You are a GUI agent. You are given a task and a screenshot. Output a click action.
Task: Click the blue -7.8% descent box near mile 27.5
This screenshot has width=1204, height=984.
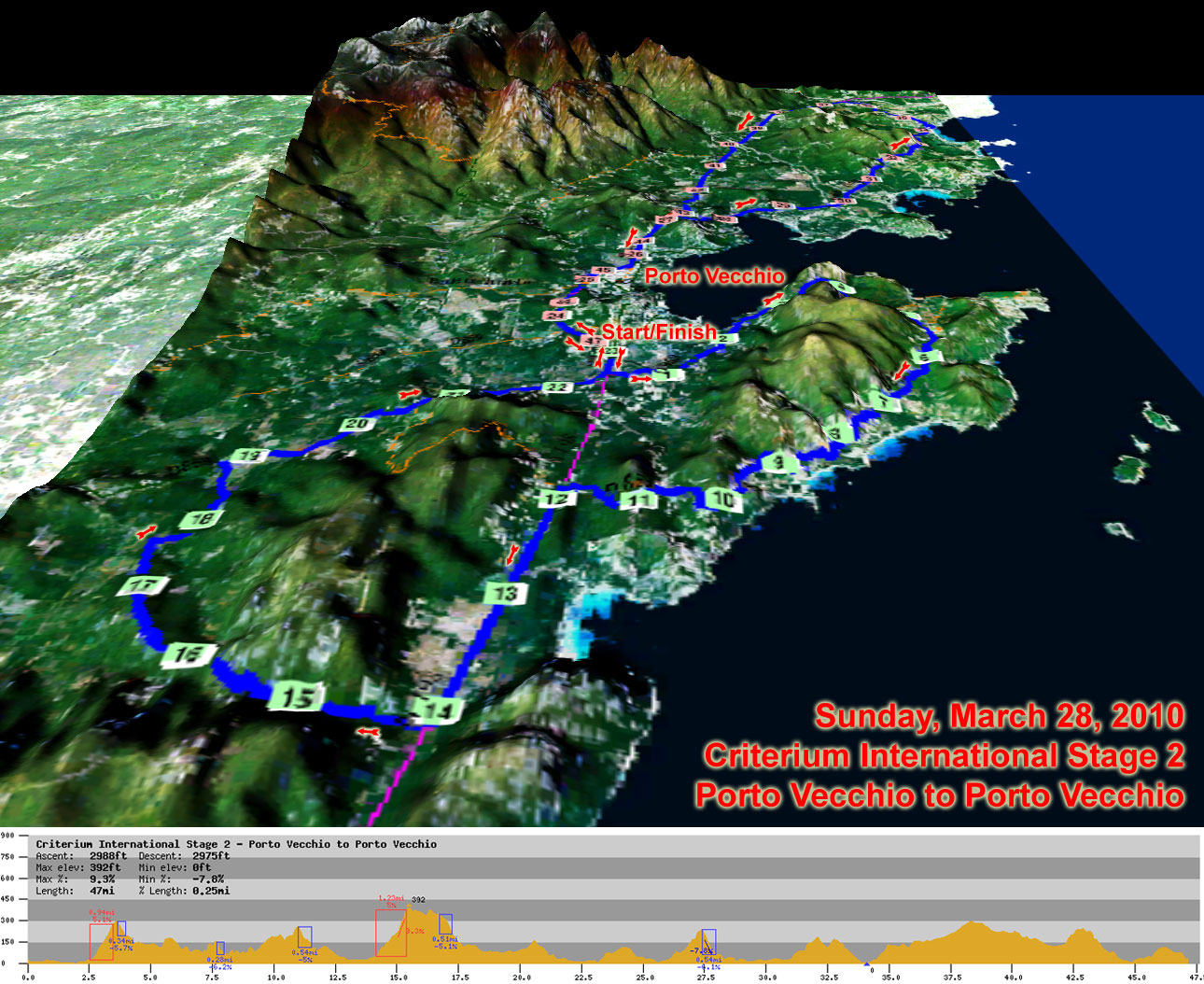pyautogui.click(x=708, y=940)
